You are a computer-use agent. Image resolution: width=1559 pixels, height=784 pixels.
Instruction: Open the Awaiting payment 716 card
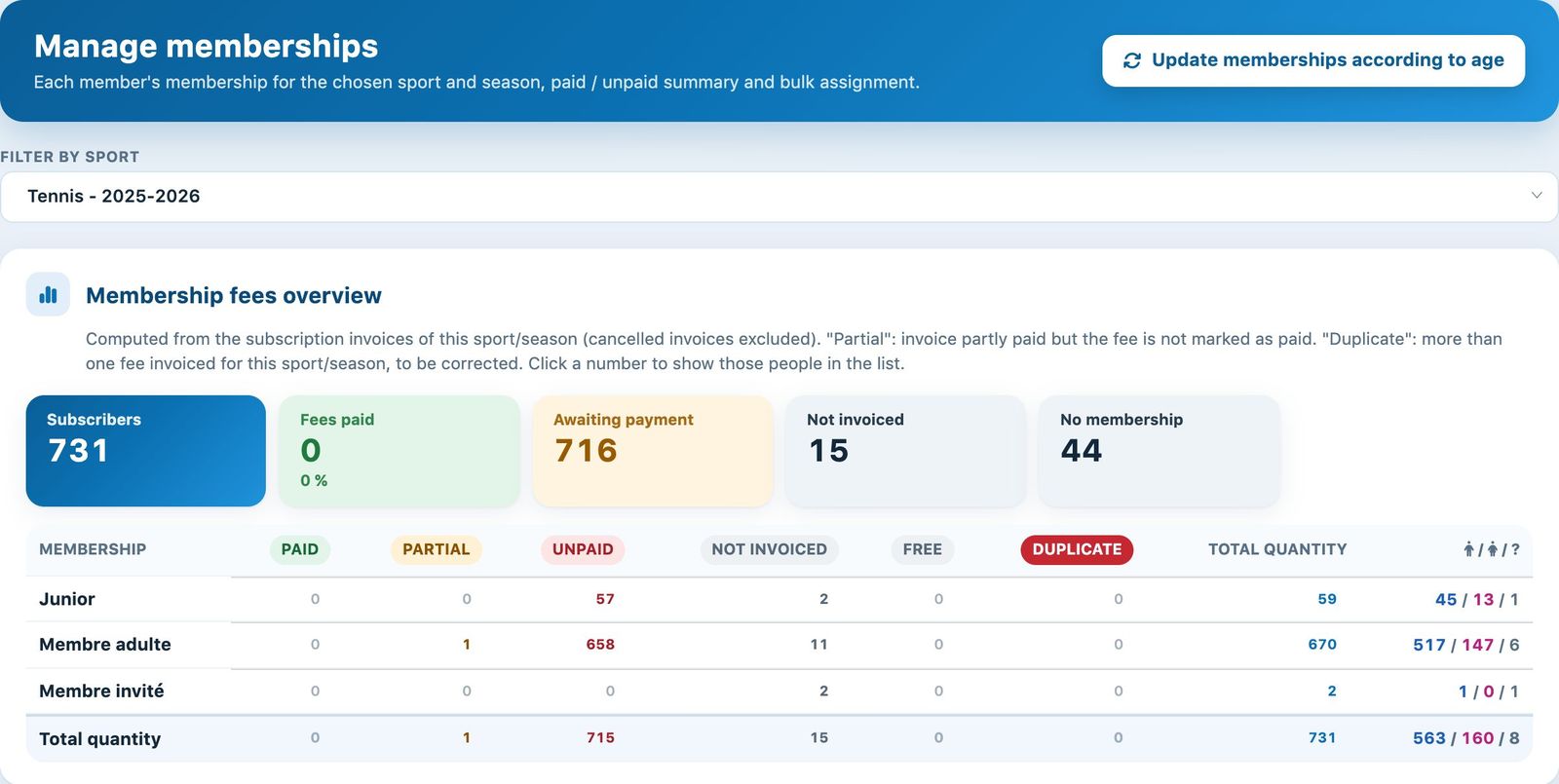point(653,451)
